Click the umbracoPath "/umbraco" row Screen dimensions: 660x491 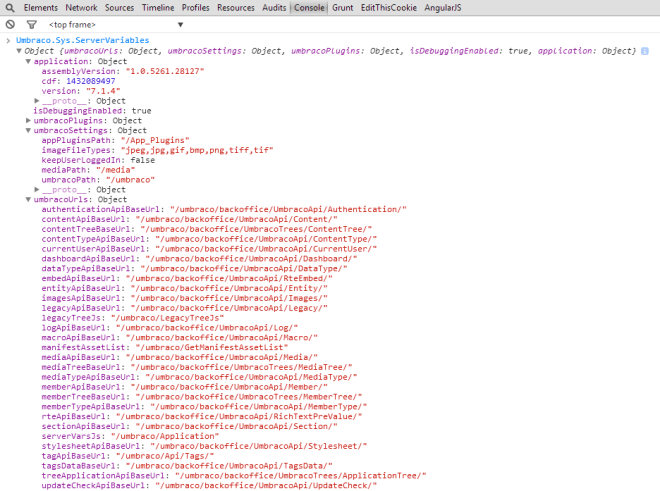click(x=98, y=180)
